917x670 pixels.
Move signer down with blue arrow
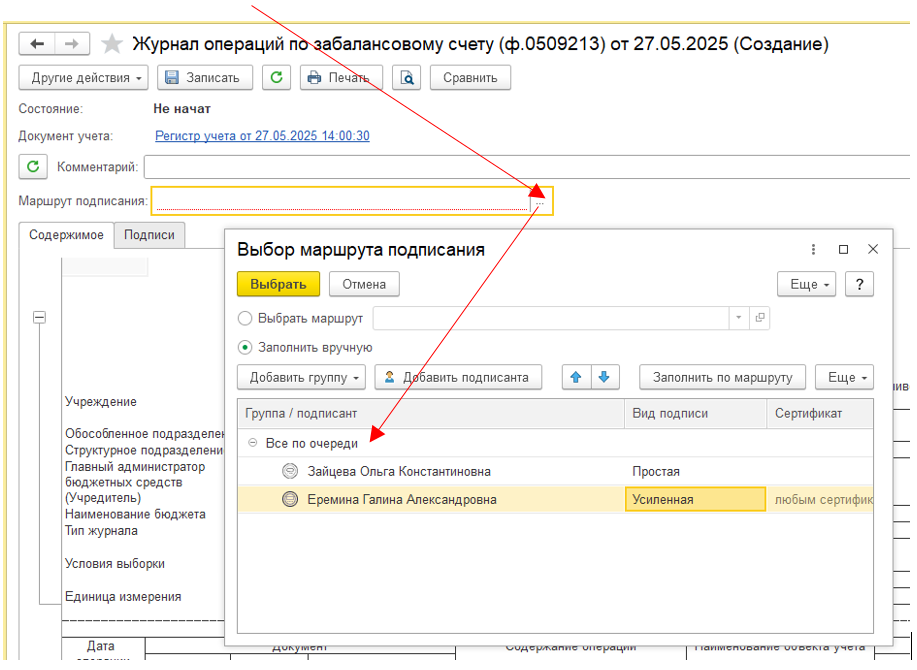point(605,378)
